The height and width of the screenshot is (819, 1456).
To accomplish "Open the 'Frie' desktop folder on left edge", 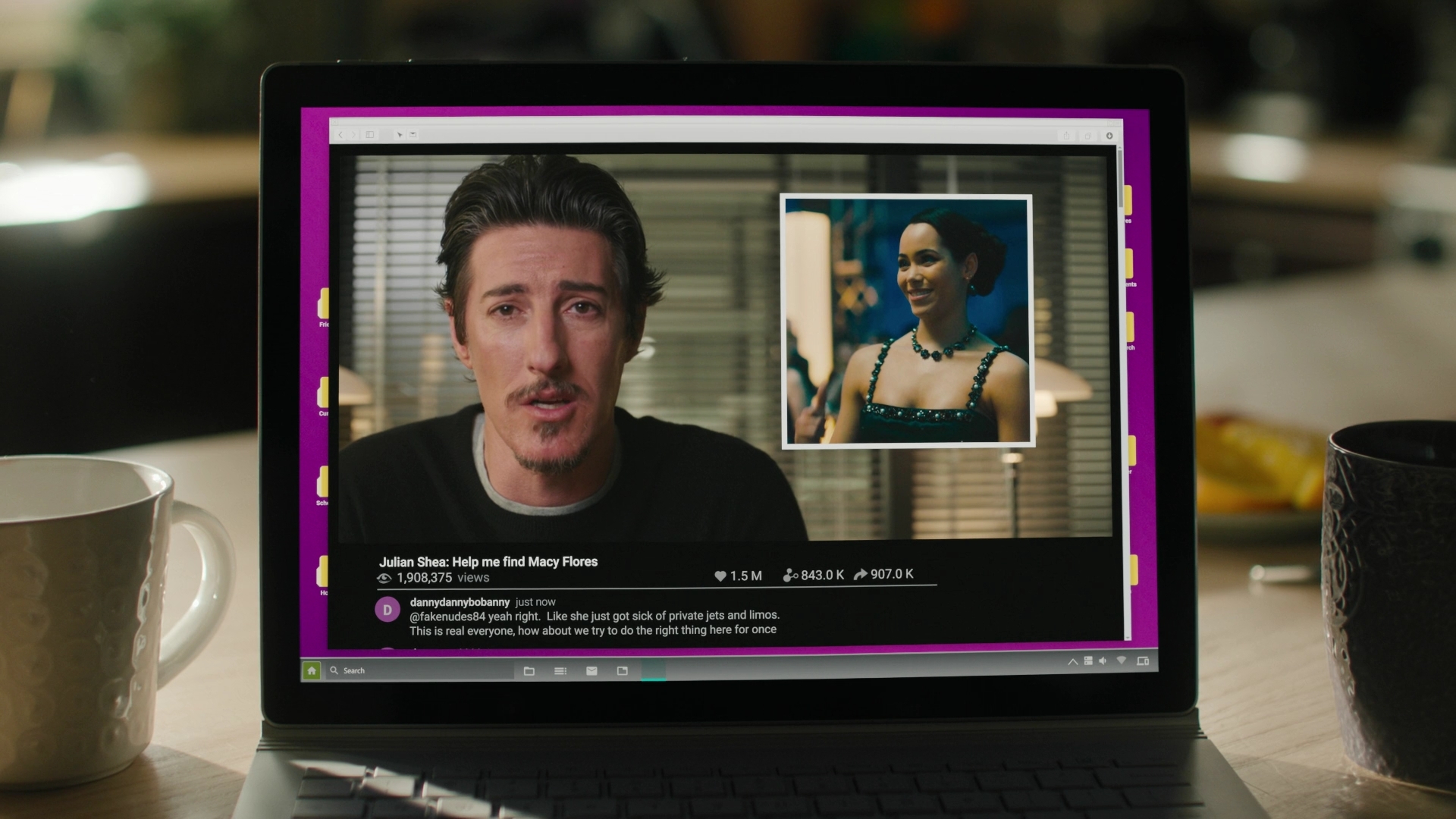I will click(323, 306).
